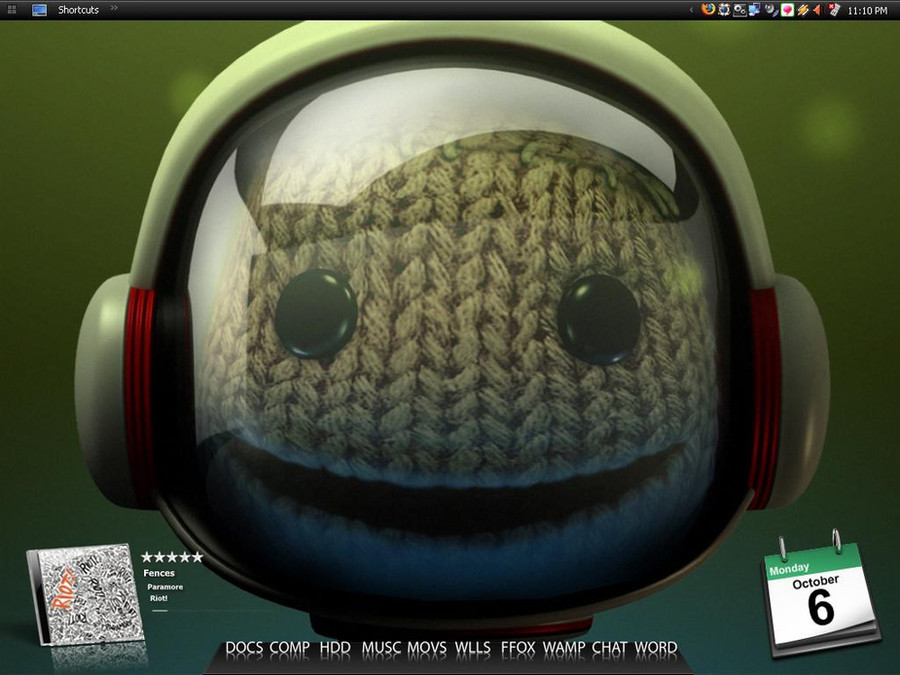Click the artist name Paramore

[165, 587]
